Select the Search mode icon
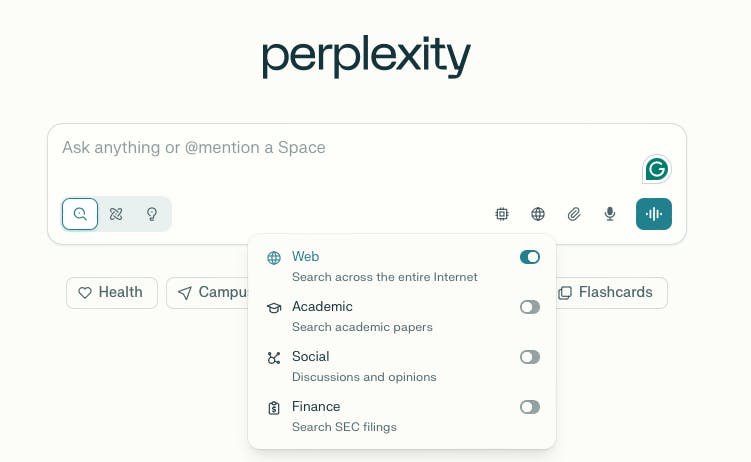This screenshot has height=462, width=751. (80, 214)
